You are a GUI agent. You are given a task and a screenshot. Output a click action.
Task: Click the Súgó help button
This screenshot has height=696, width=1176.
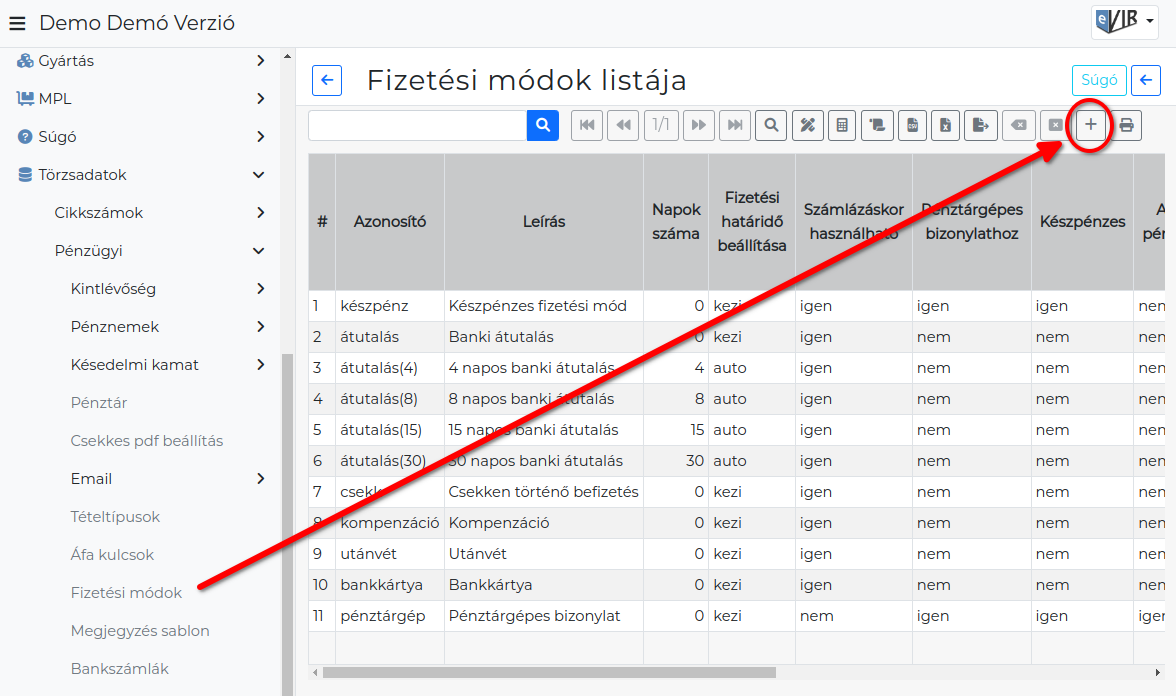(1100, 80)
